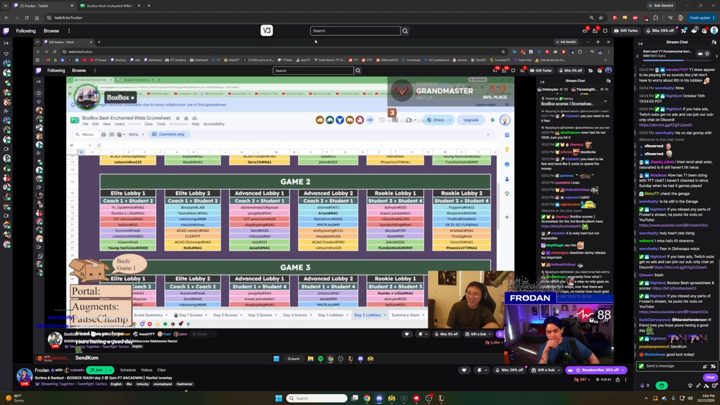The width and height of the screenshot is (720, 405).
Task: Open the weather widget on the taskbar
Action: [x=14, y=398]
